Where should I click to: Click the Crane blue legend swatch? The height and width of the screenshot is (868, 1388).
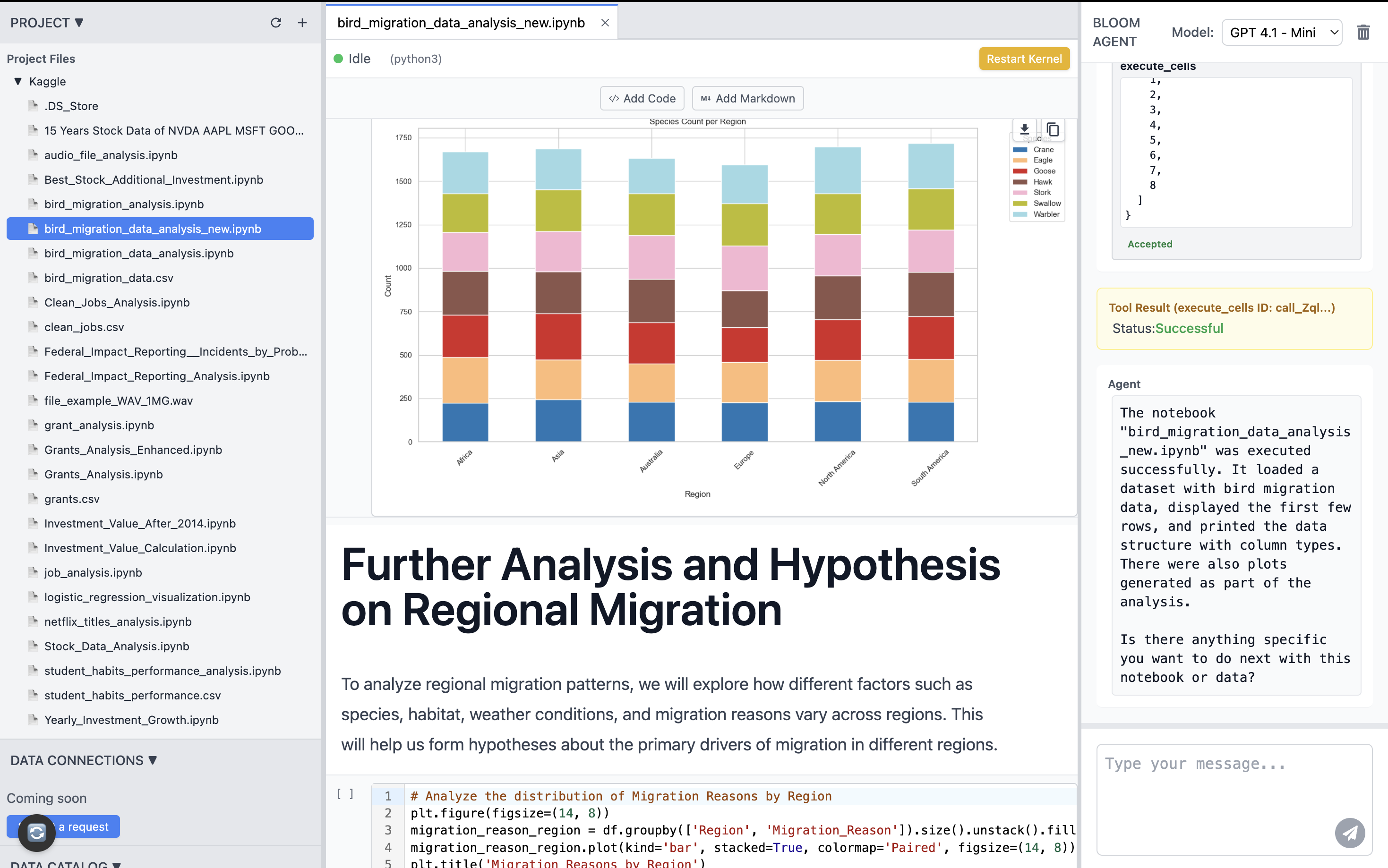1020,149
